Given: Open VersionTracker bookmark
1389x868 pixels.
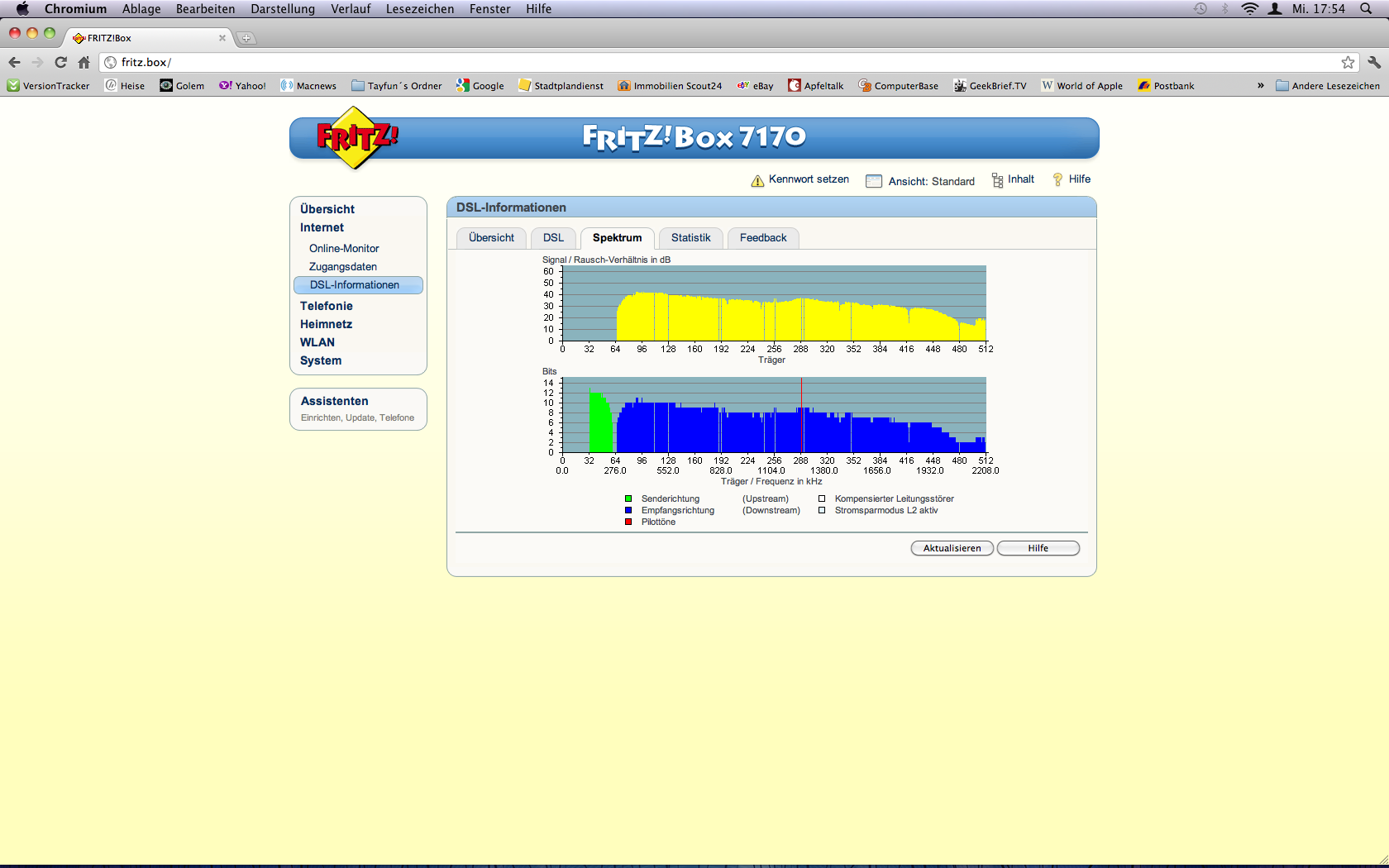Looking at the screenshot, I should (x=48, y=86).
